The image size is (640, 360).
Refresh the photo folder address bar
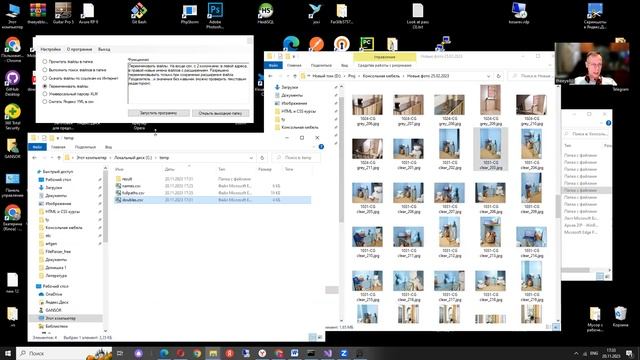(x=498, y=76)
